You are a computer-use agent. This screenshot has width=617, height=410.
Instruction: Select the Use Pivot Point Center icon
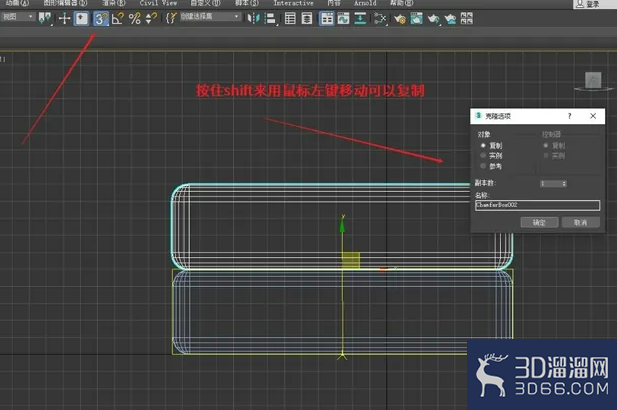pos(45,18)
